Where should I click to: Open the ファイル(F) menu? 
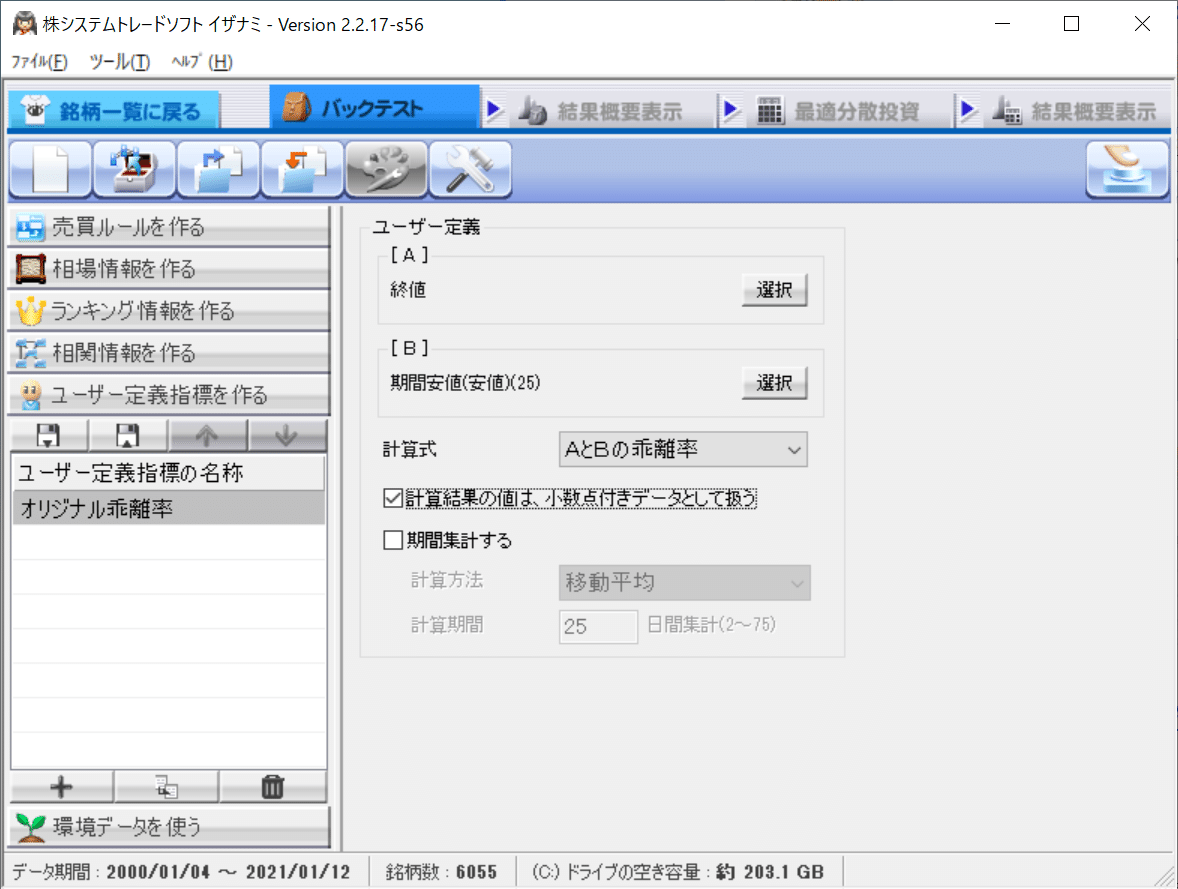(x=39, y=62)
